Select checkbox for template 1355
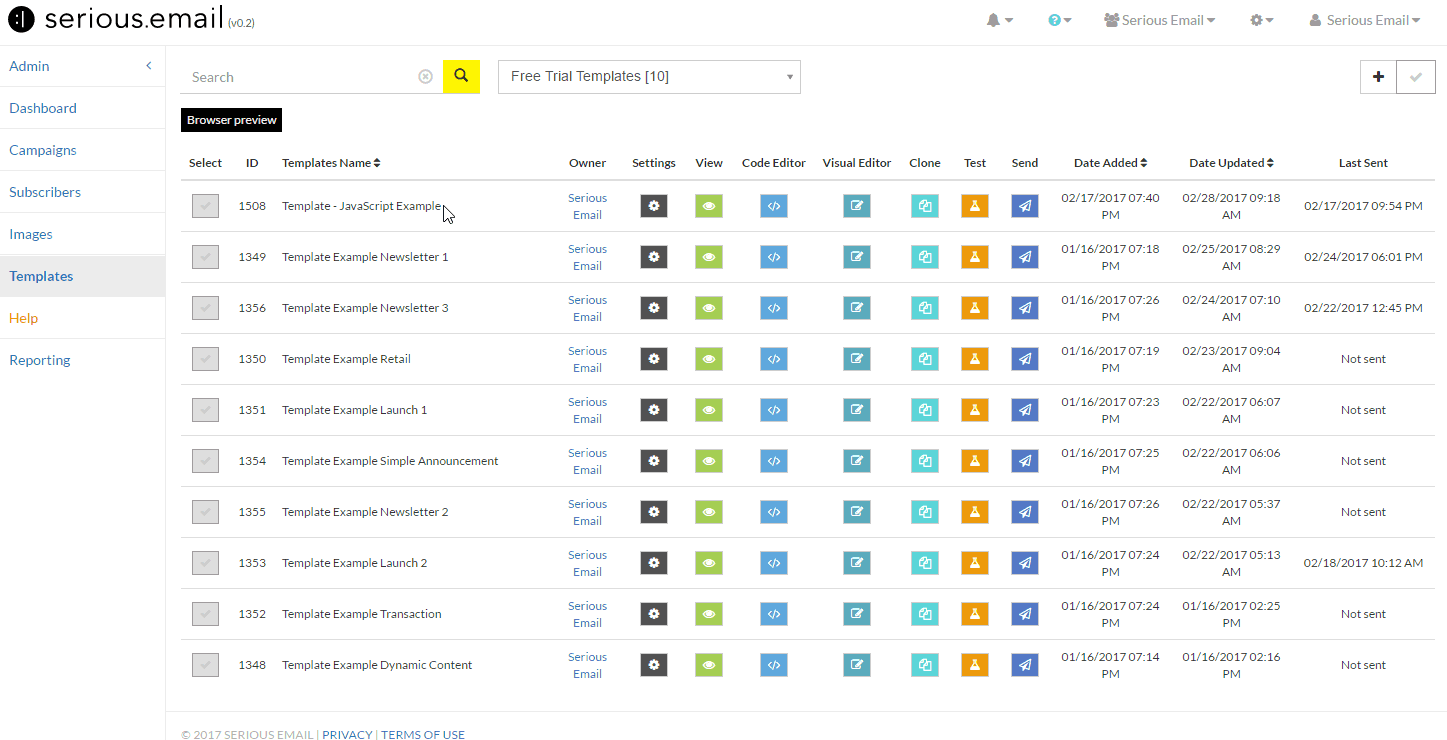Screen dimensions: 1447x740 tap(205, 512)
